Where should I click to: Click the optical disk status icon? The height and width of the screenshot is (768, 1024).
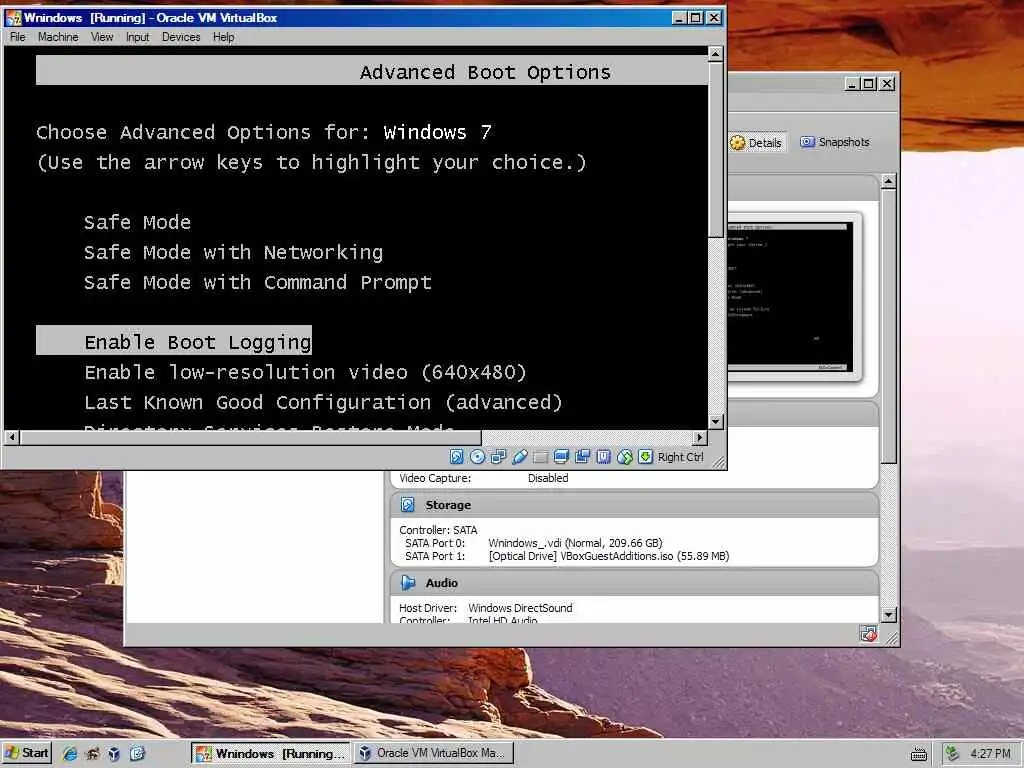(x=477, y=457)
